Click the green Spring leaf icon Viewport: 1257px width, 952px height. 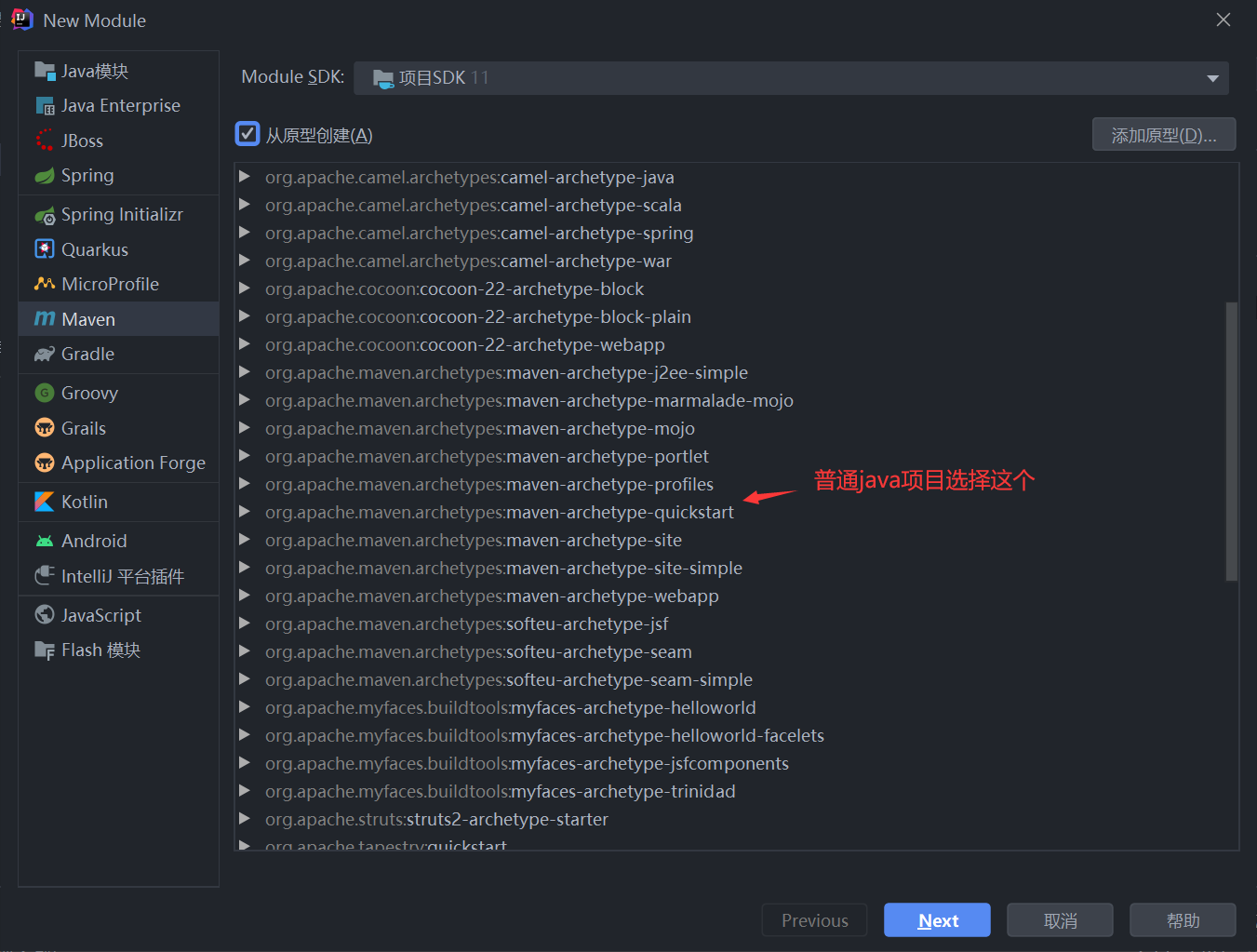45,175
